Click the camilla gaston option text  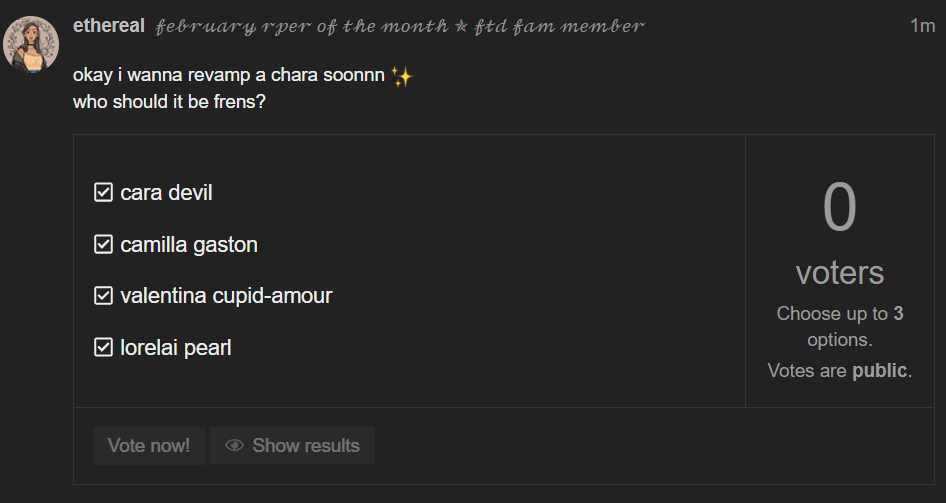(x=189, y=244)
